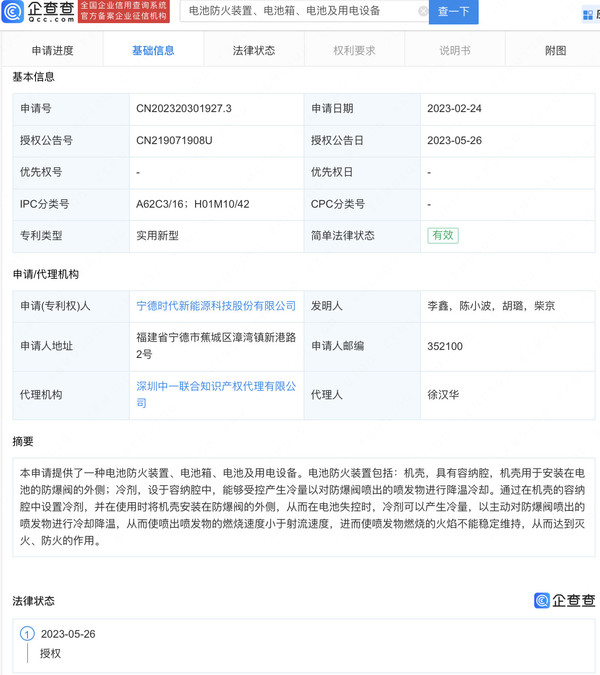Click application date 2023-02-24
This screenshot has width=600, height=675.
click(x=454, y=108)
